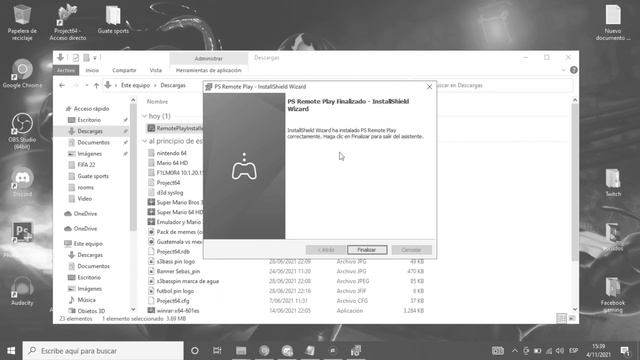The height and width of the screenshot is (360, 640).
Task: Select Audacity desktop shortcut
Action: tap(22, 291)
